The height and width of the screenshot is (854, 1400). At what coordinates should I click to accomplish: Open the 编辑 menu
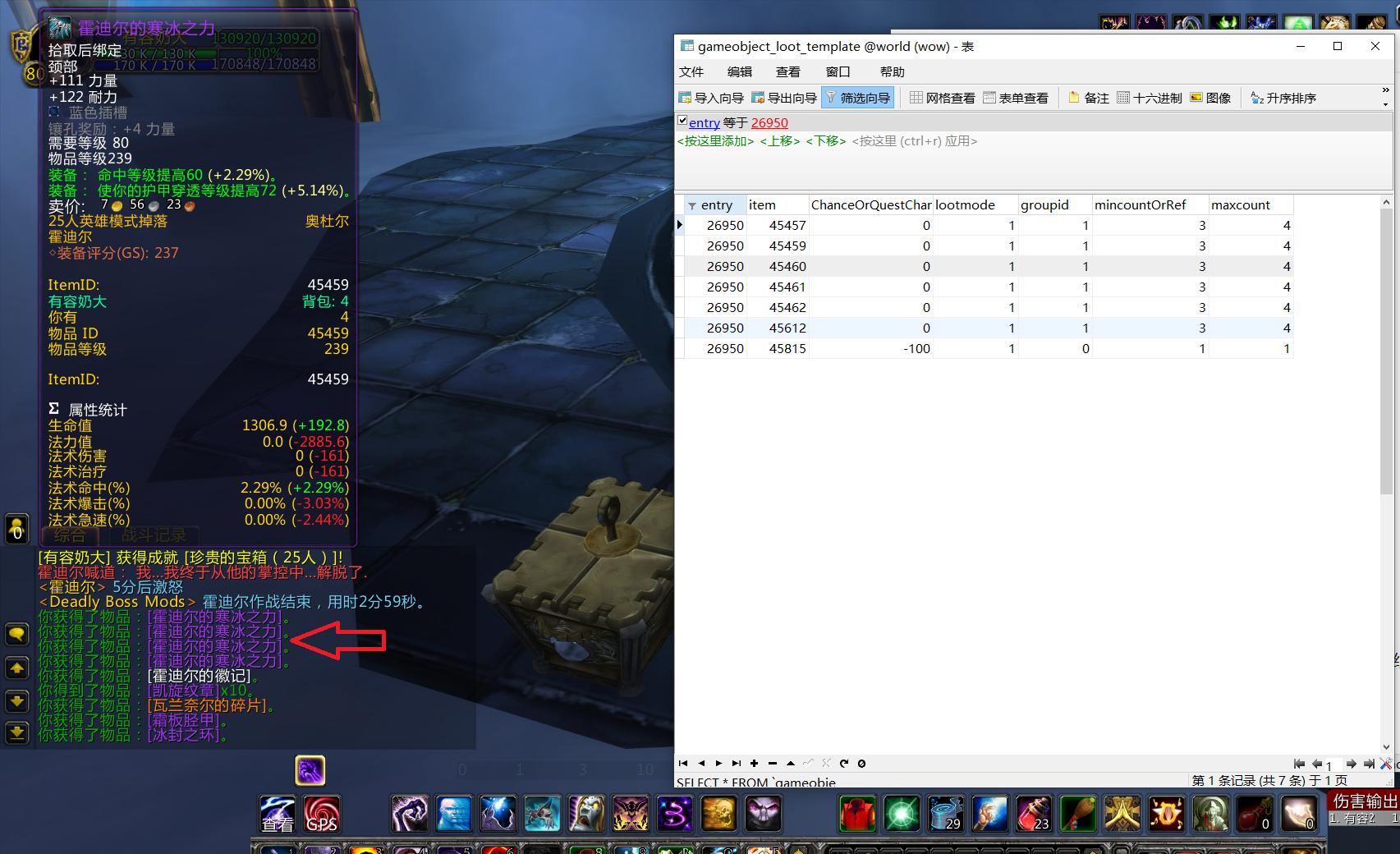(740, 72)
